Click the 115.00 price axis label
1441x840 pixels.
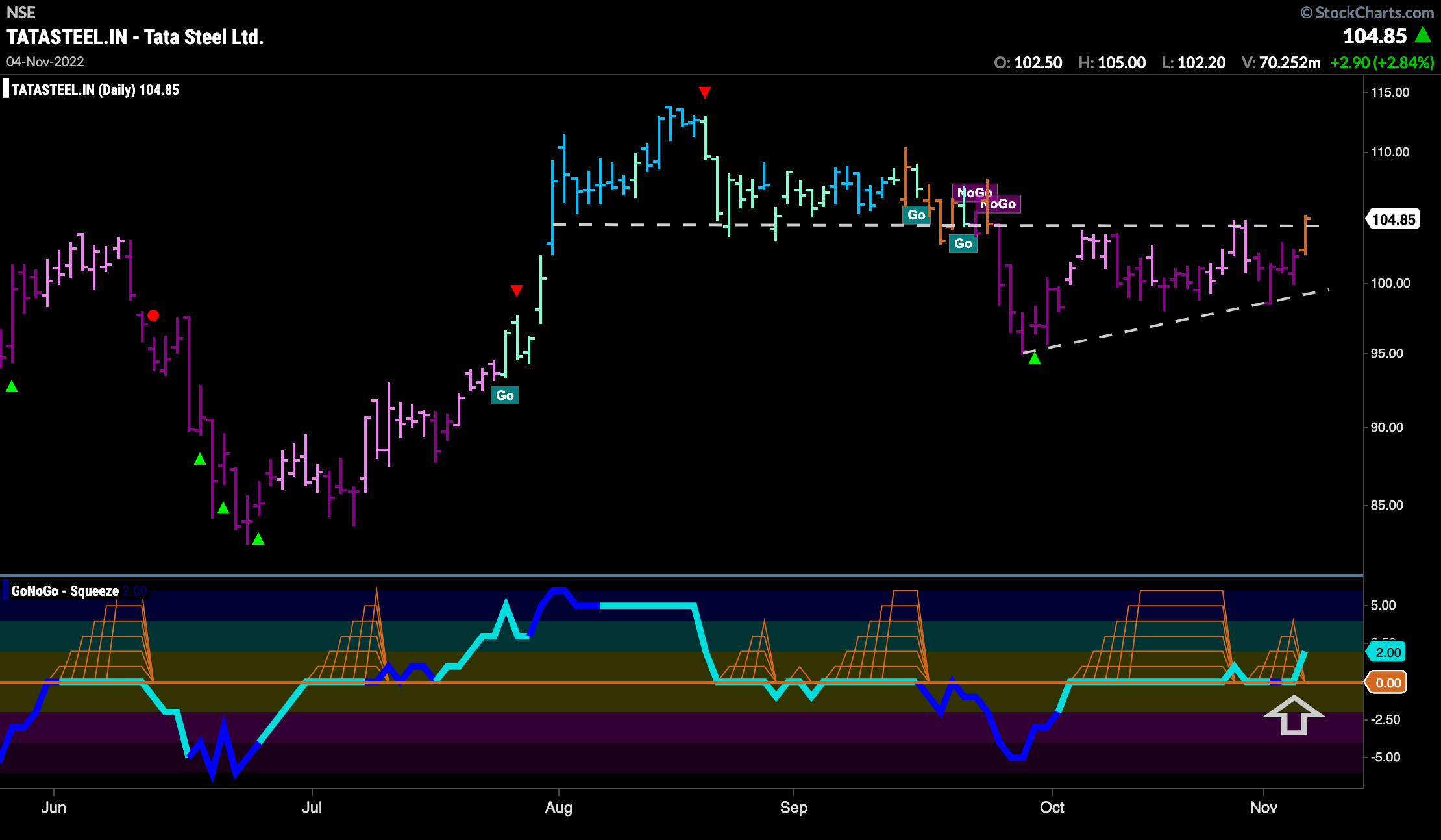click(x=1390, y=92)
